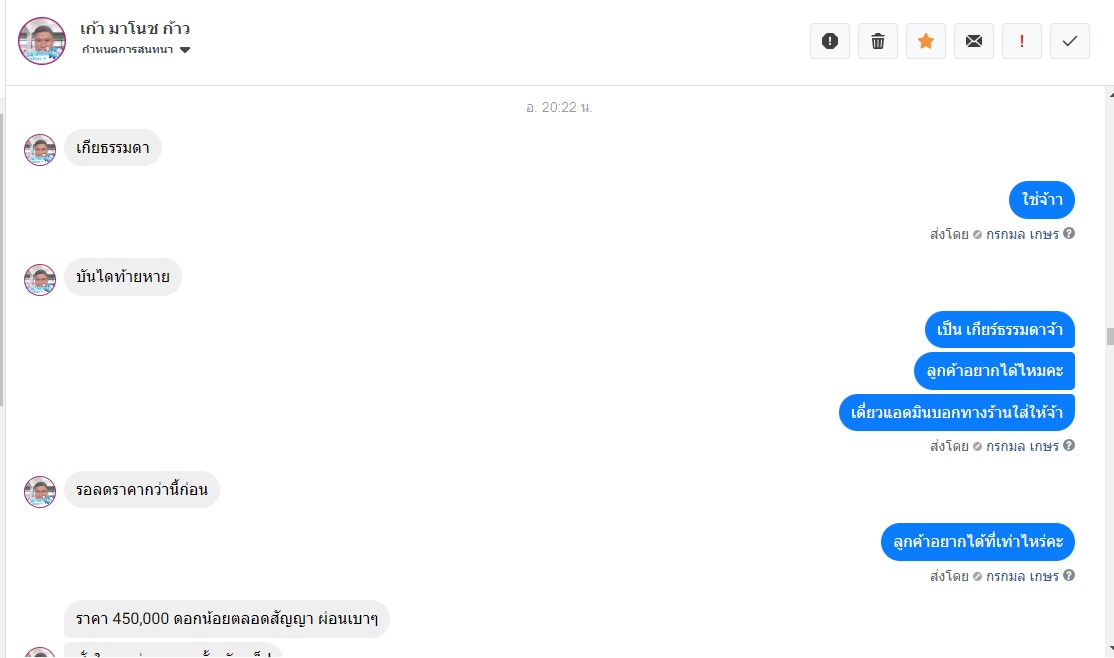1114x658 pixels.
Task: Click help icon under ลูกค้าอยากได้ที่เท่าไหร่คะ sender line
Action: 1069,576
